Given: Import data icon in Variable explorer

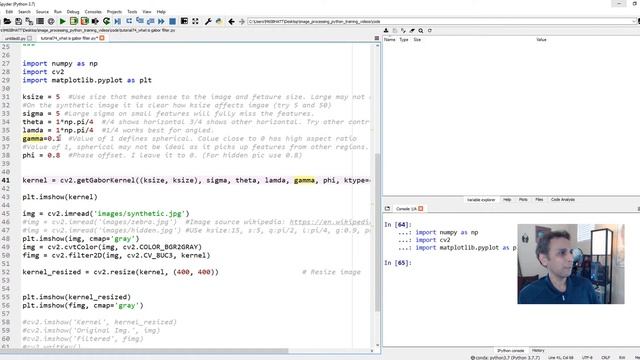Looking at the screenshot, I should click(x=386, y=31).
